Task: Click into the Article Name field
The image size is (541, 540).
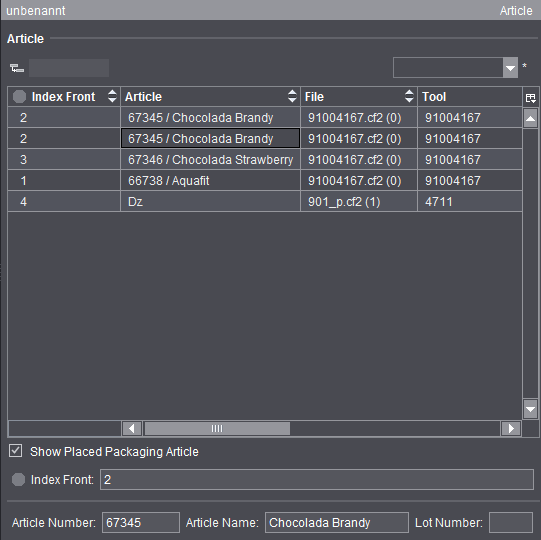Action: pyautogui.click(x=337, y=522)
